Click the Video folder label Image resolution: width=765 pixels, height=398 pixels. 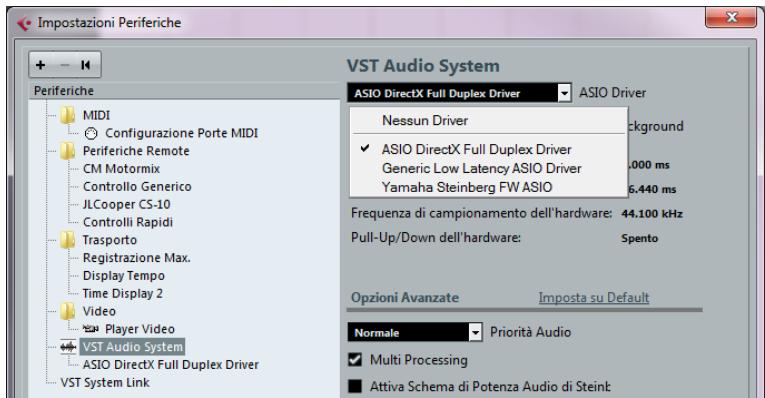(x=100, y=311)
